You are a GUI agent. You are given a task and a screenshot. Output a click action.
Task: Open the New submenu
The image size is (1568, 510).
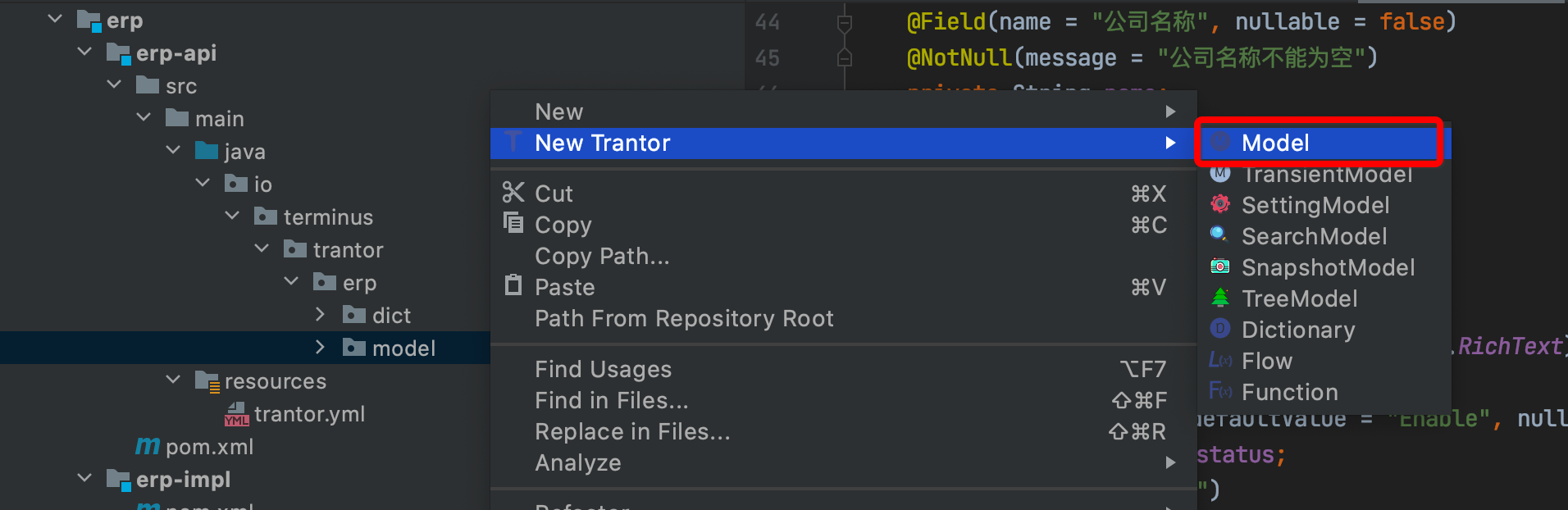[x=558, y=111]
